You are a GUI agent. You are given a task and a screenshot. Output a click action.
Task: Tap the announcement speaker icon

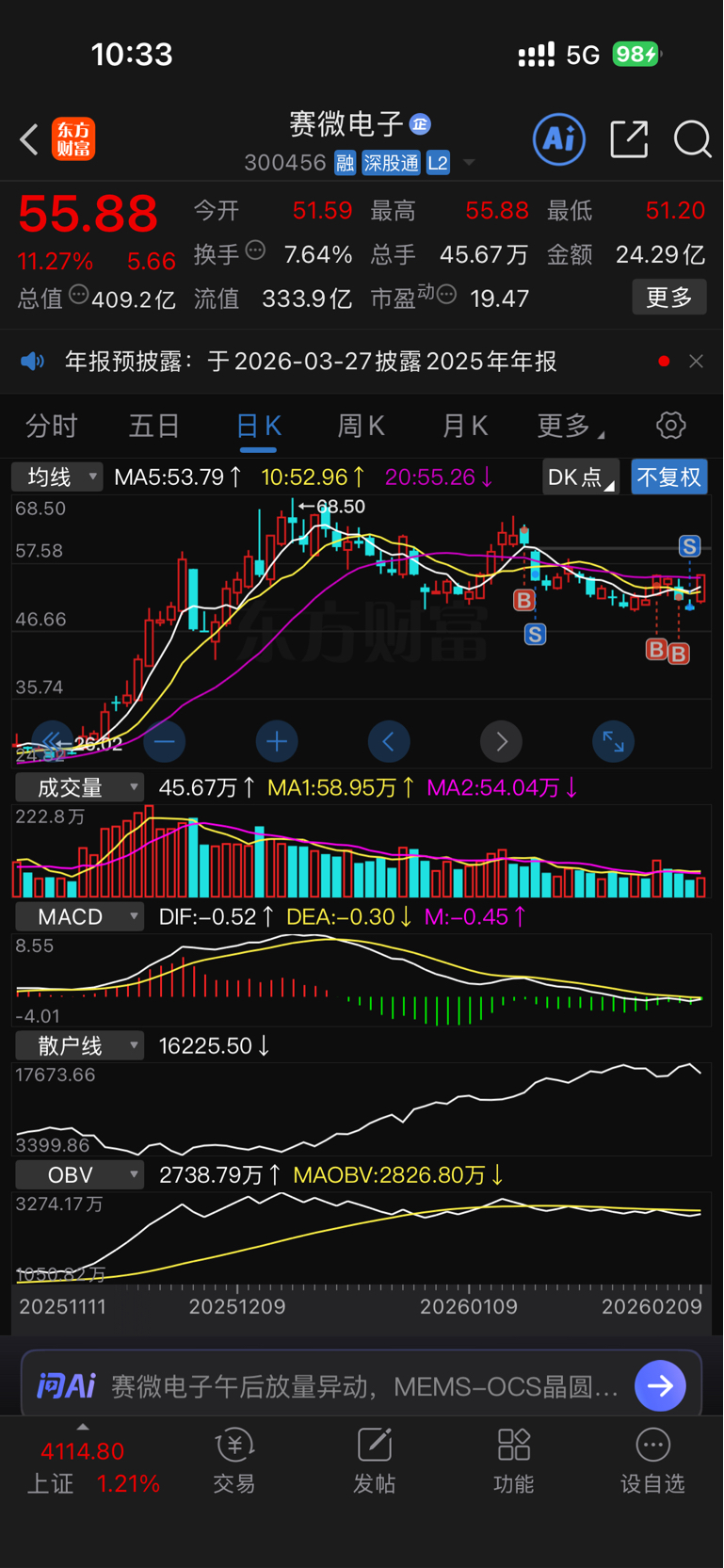tap(33, 362)
